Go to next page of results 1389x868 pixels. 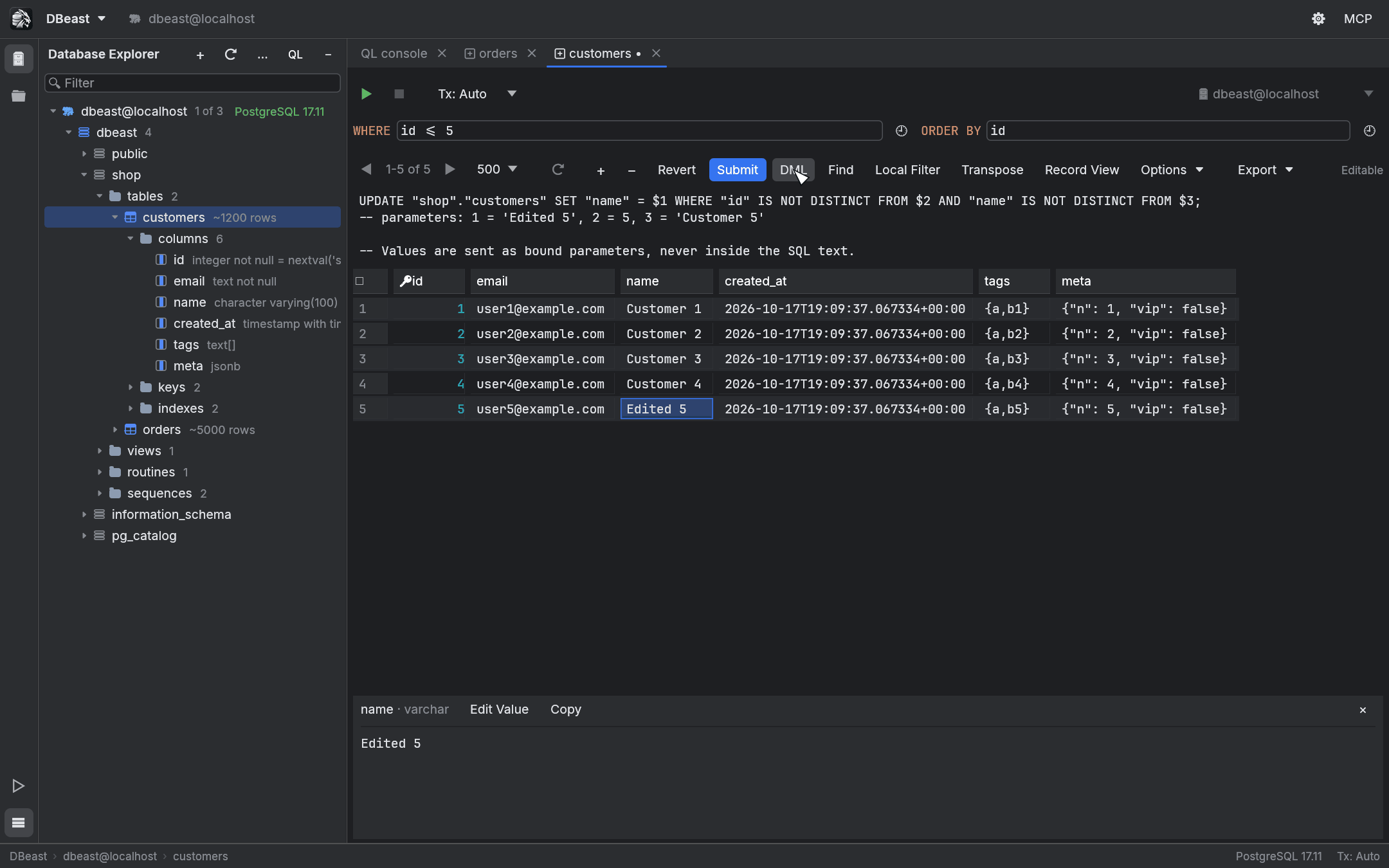(x=450, y=169)
